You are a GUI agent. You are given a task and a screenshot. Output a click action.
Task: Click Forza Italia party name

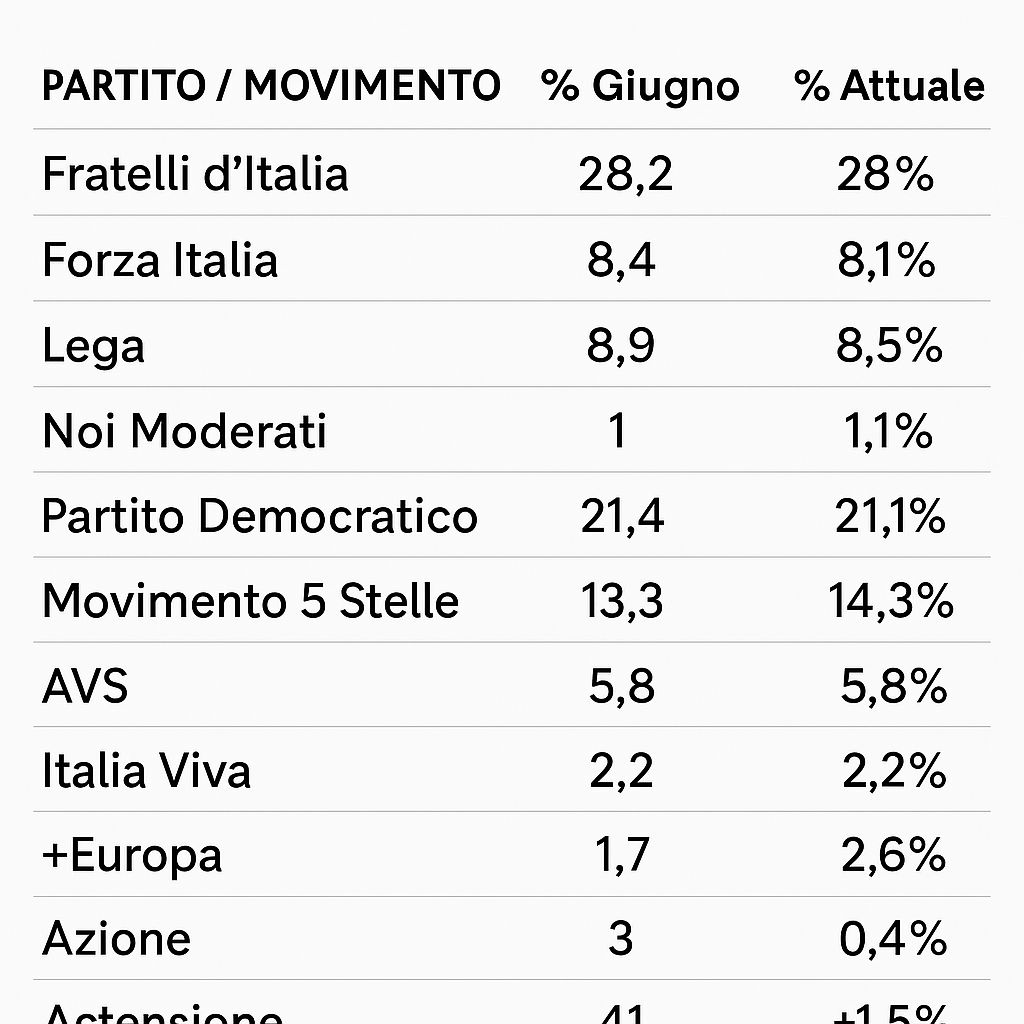pos(160,260)
